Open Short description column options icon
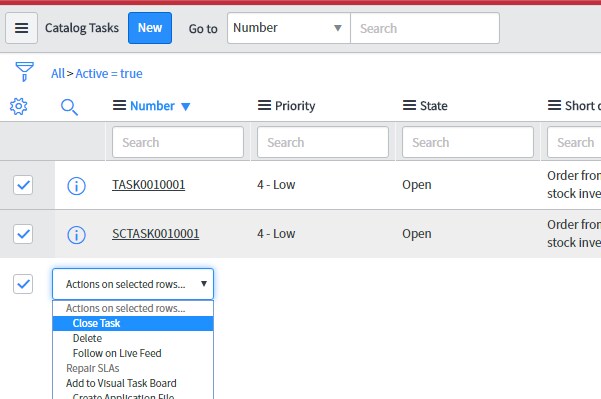601x399 pixels. (554, 105)
